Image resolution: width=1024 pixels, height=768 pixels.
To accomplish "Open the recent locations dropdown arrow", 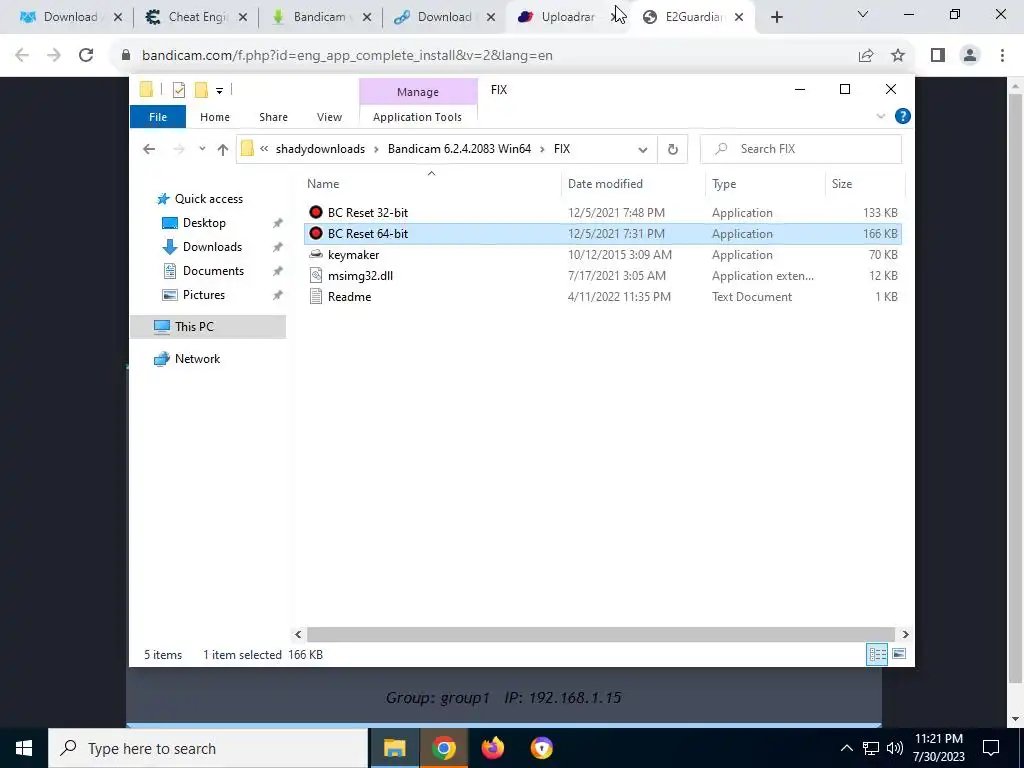I will pos(202,149).
